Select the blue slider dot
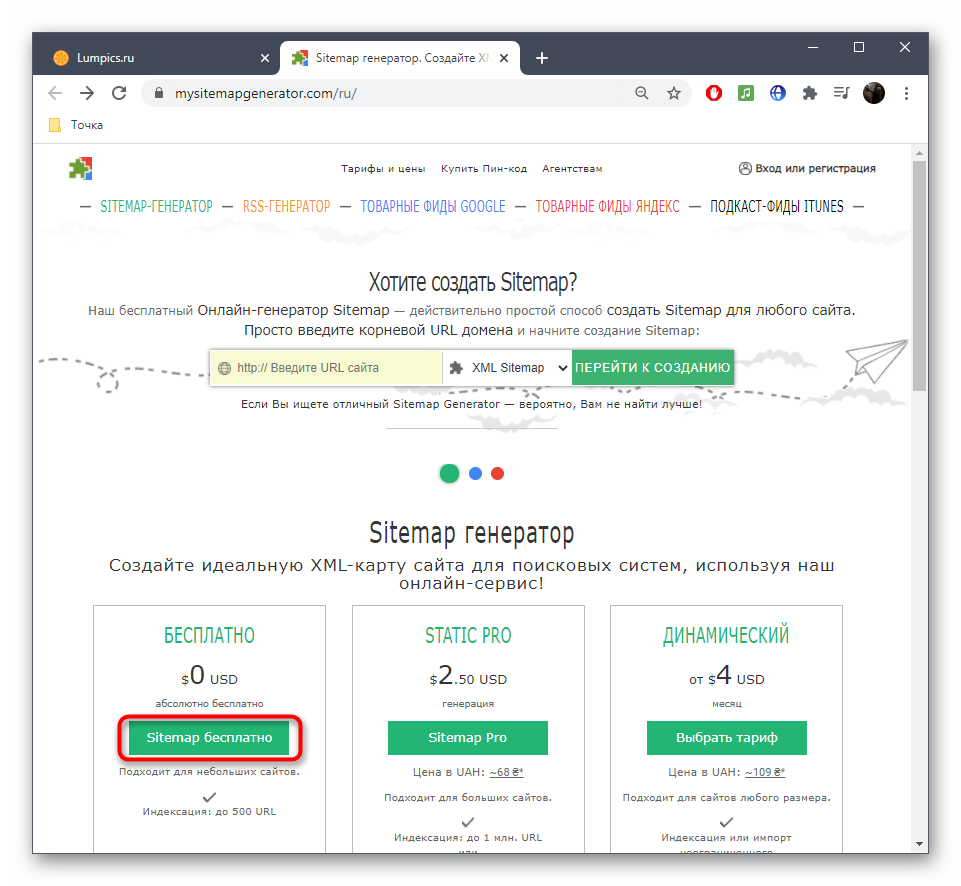 click(x=476, y=473)
